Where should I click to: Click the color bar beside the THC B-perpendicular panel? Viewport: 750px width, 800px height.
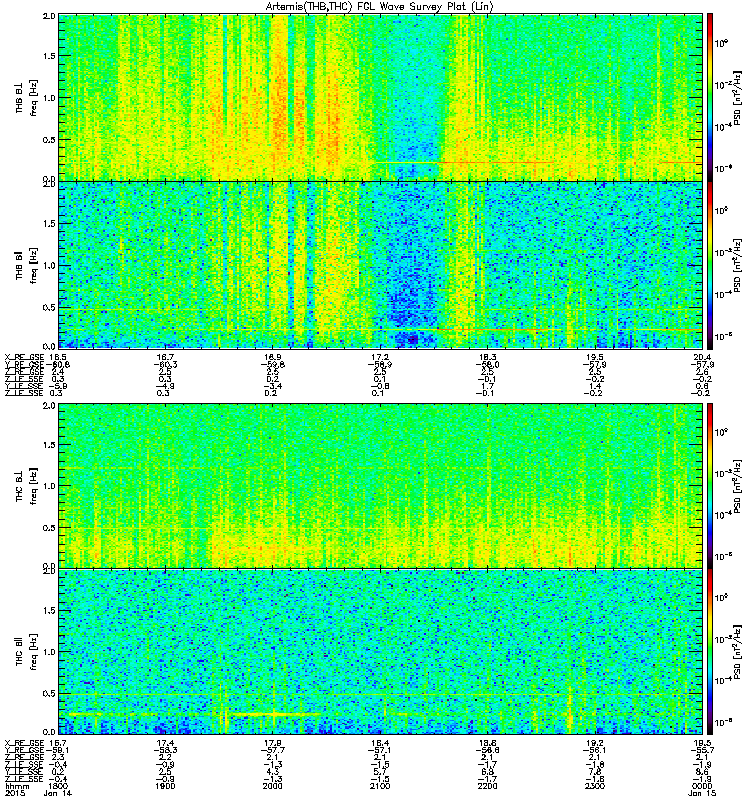coord(710,485)
